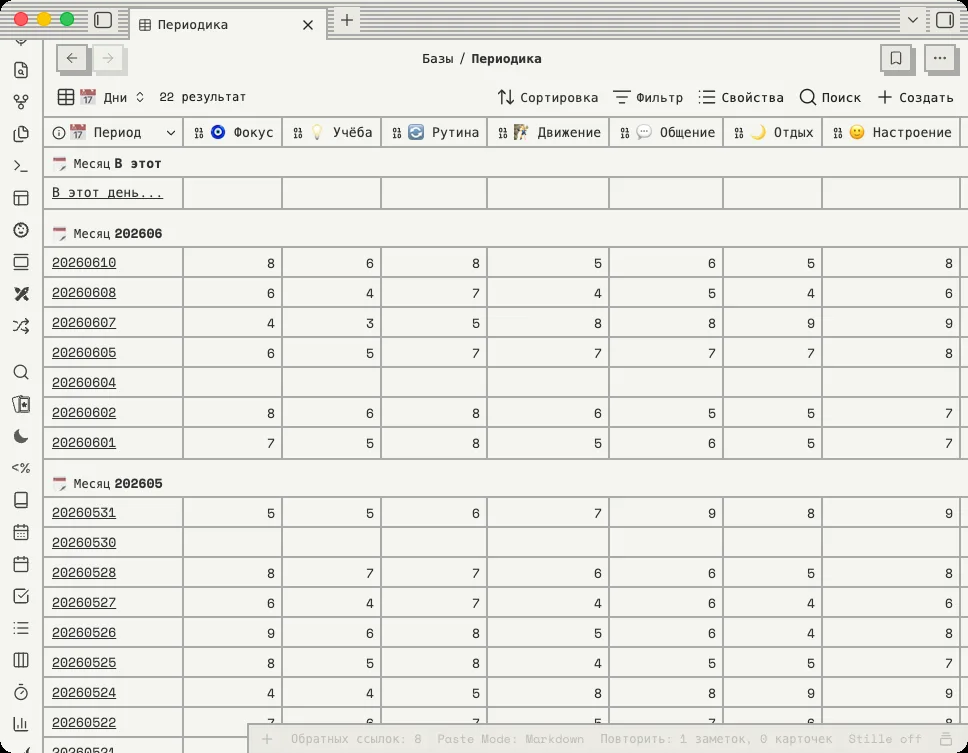The image size is (968, 753).
Task: Click the smiley face ribbon icon
Action: (x=21, y=230)
